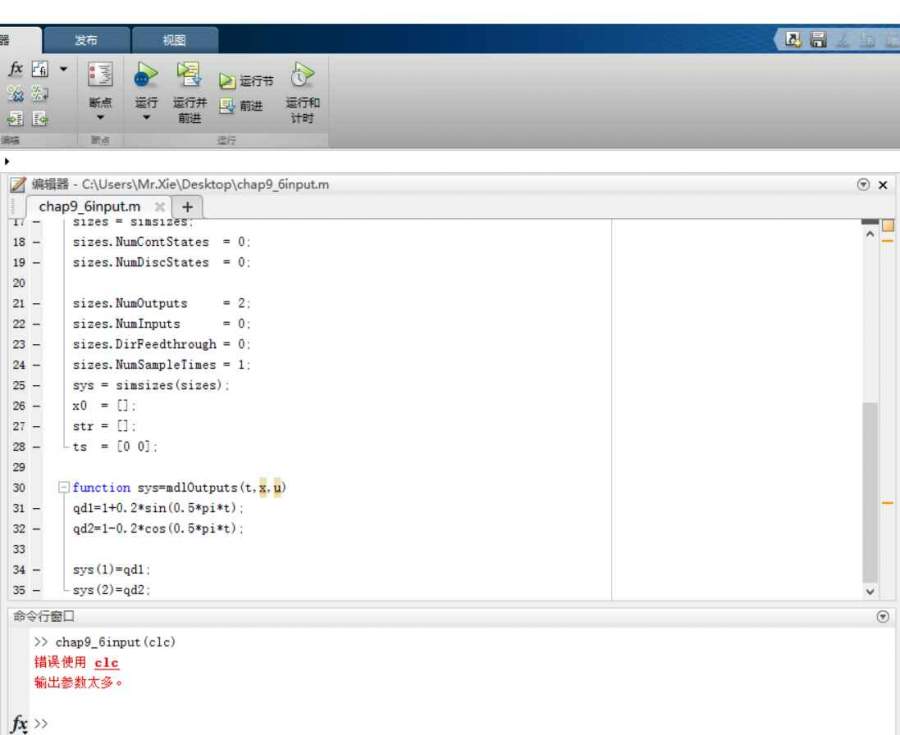
Task: Click the function browser icon beside the ribbon fx
Action: [x=40, y=69]
